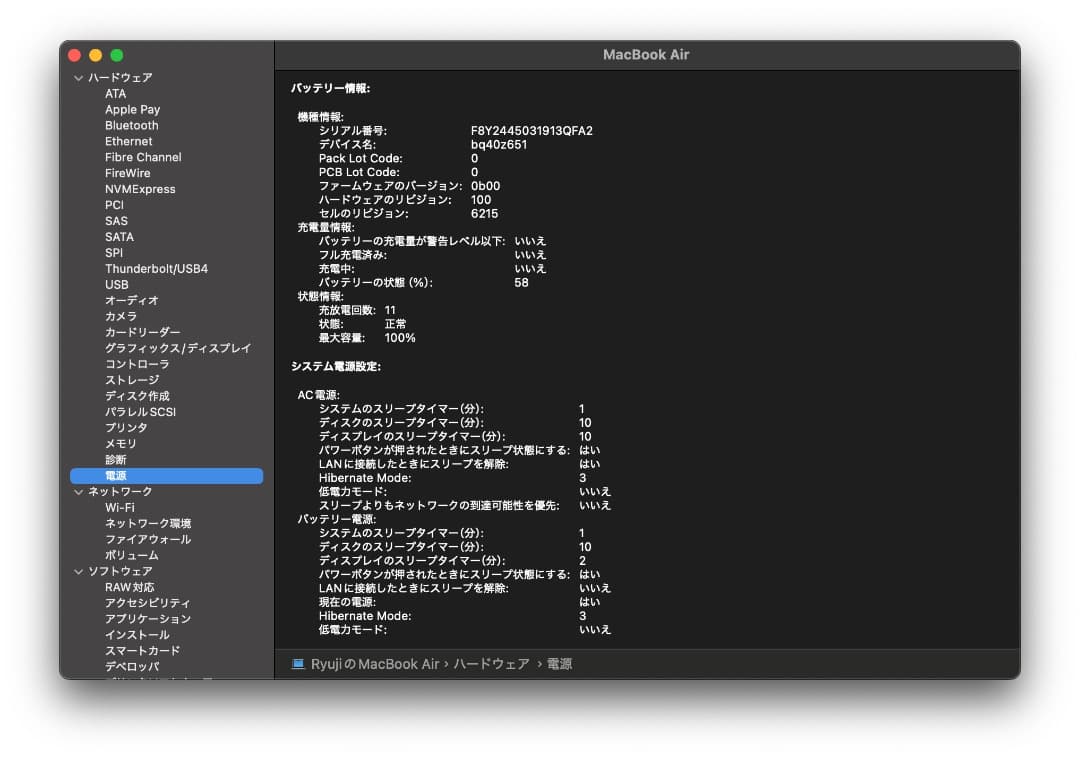Collapse the ネットワーク section

[78, 491]
